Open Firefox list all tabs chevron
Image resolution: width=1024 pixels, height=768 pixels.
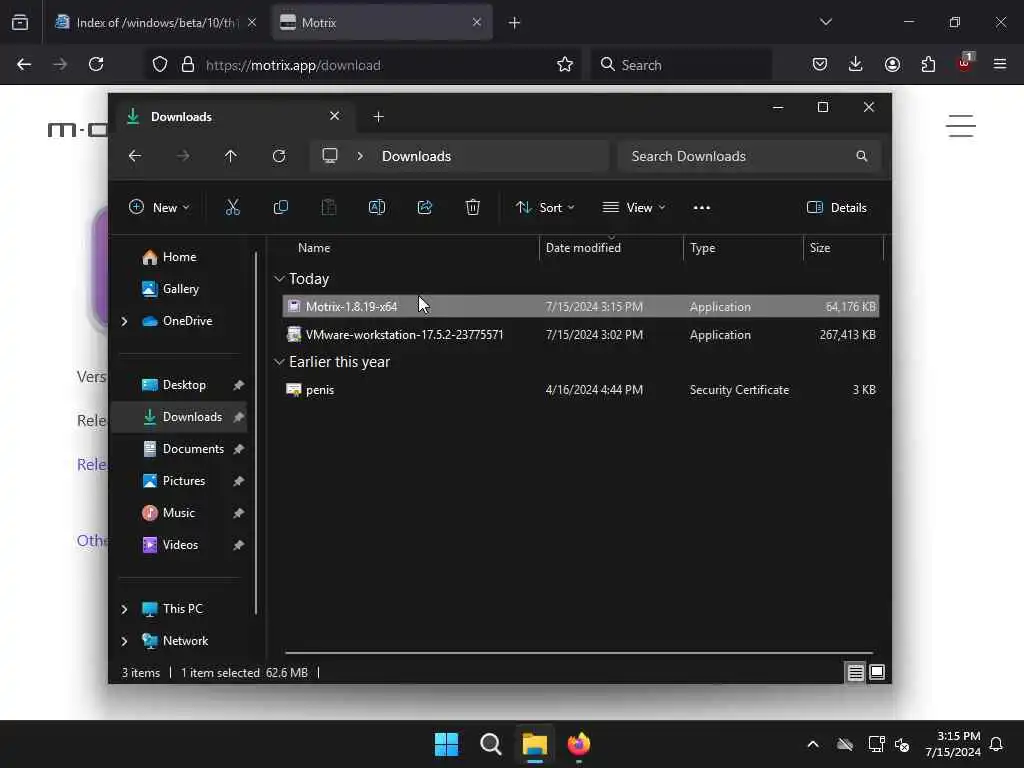point(825,22)
